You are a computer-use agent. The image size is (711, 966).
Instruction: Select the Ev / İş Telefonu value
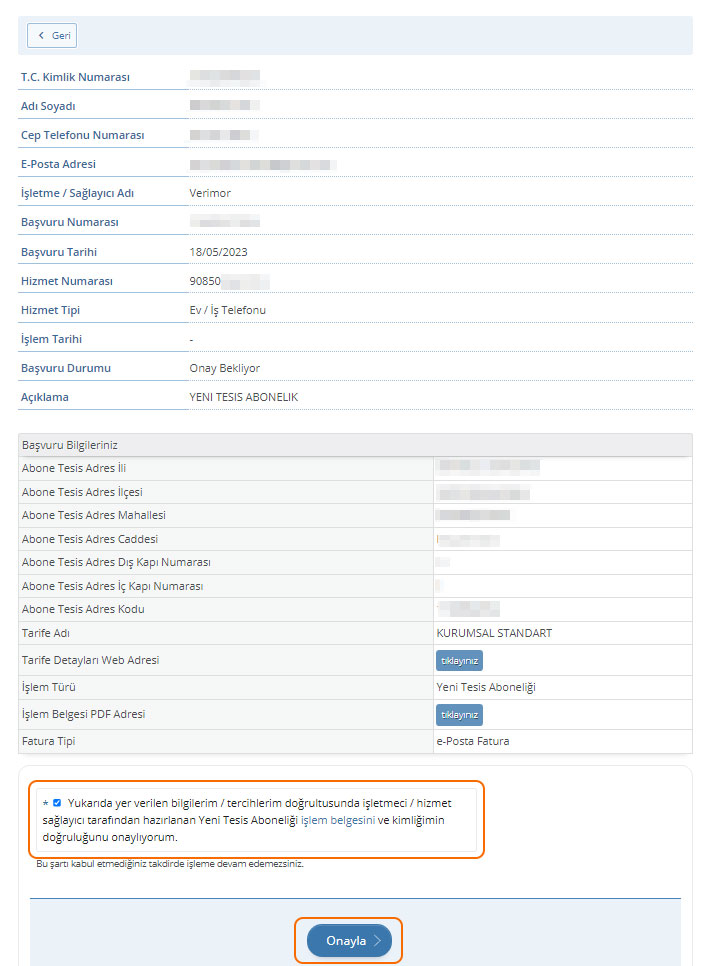[x=227, y=310]
